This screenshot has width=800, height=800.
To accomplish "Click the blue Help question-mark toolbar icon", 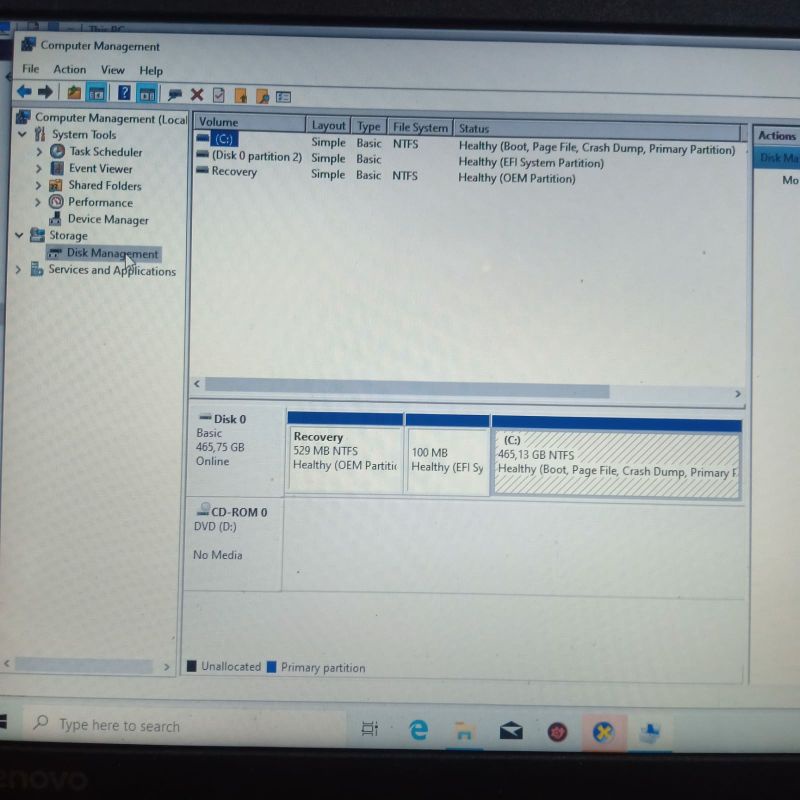I will coord(124,93).
